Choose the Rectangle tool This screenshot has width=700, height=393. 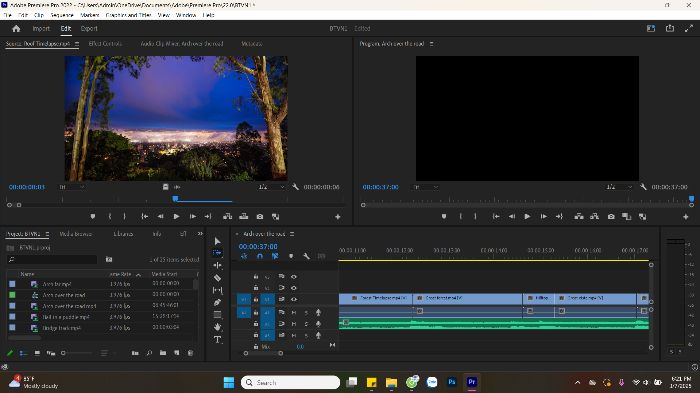click(x=217, y=315)
